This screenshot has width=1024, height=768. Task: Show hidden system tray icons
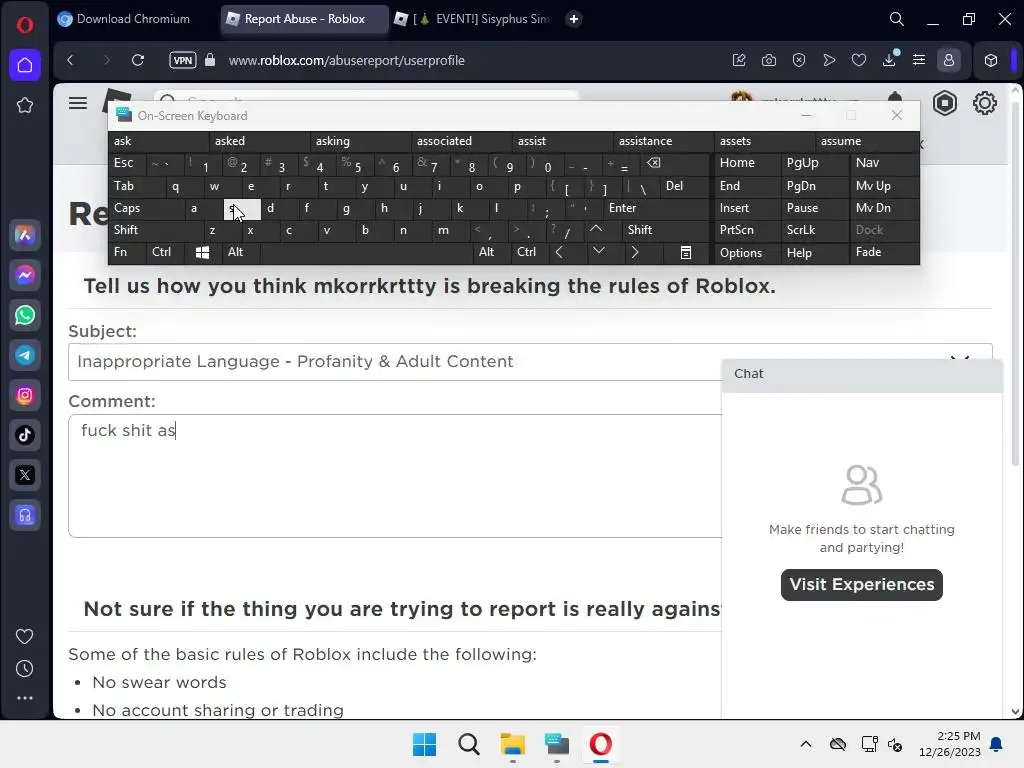806,744
